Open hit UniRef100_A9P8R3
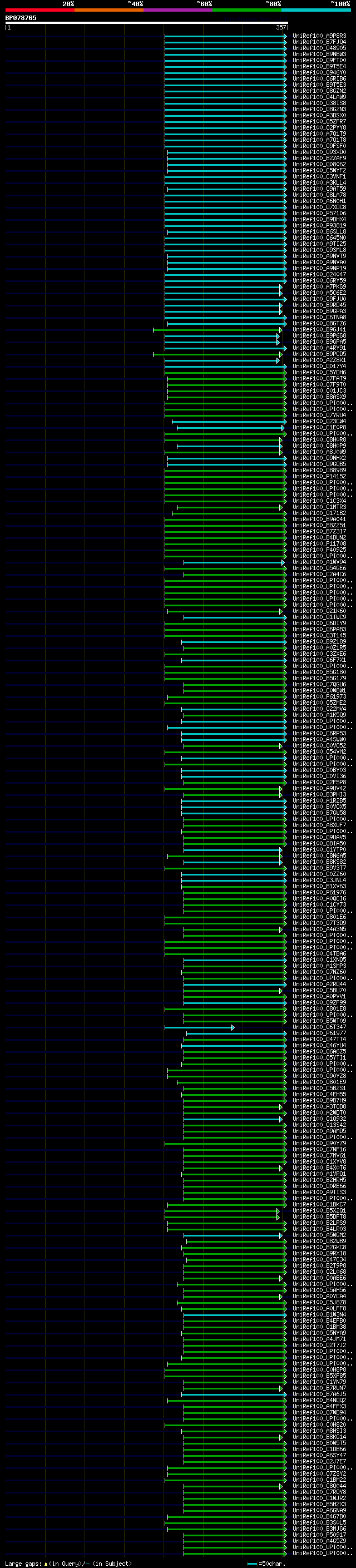The width and height of the screenshot is (356, 1568). click(319, 36)
